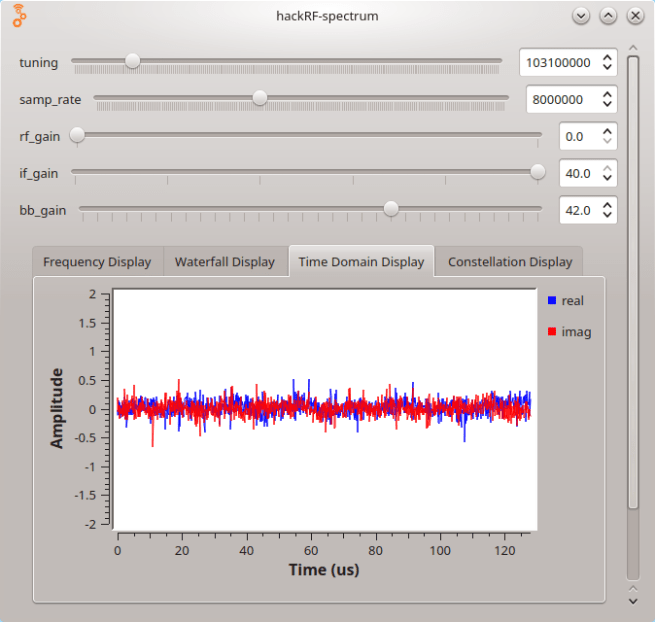Close the hackRF-spectrum window
The height and width of the screenshot is (622, 655).
click(x=635, y=16)
